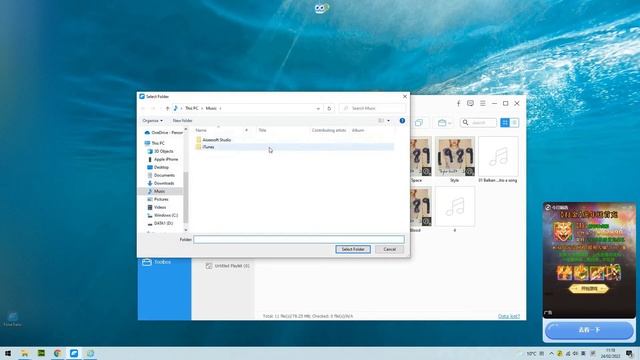The height and width of the screenshot is (360, 640).
Task: Open Pictures in the navigation pane
Action: pos(160,199)
